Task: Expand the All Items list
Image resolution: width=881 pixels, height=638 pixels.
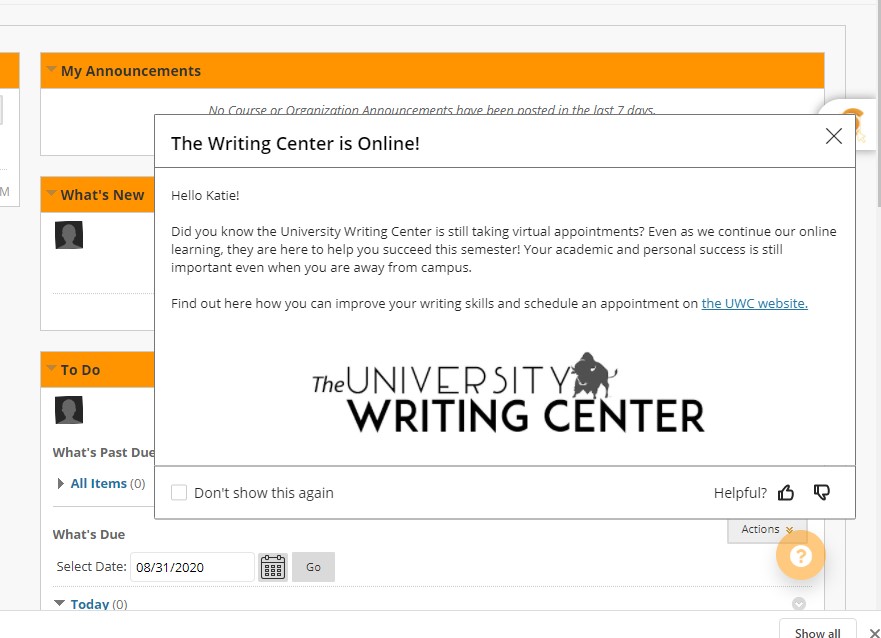Action: tap(59, 482)
